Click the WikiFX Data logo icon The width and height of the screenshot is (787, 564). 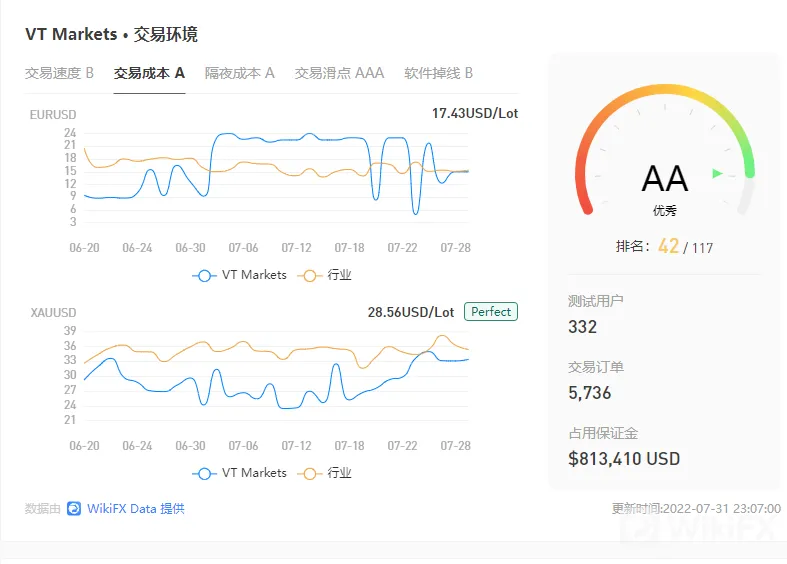click(74, 508)
